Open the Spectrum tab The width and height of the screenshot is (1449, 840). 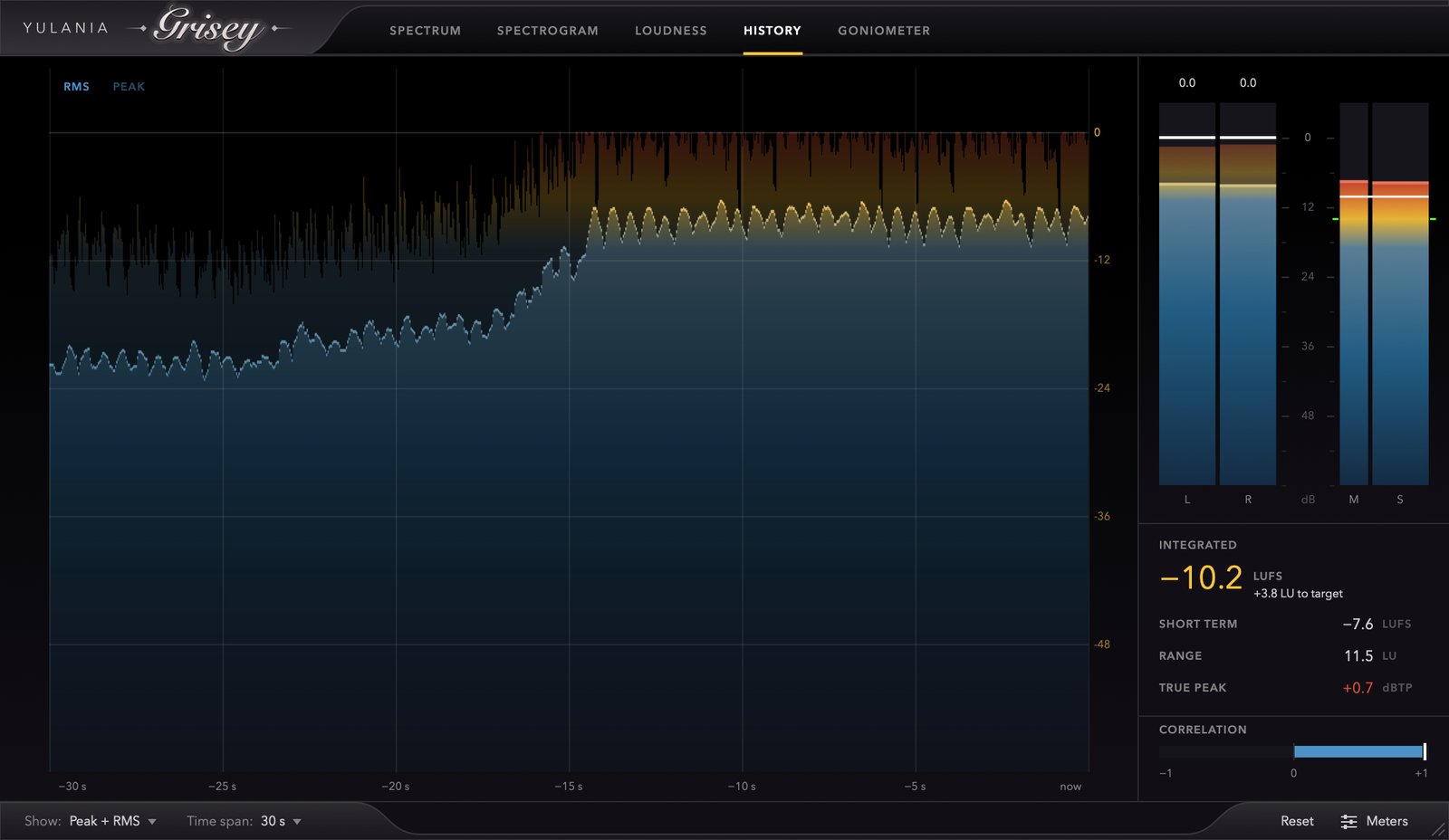point(425,31)
